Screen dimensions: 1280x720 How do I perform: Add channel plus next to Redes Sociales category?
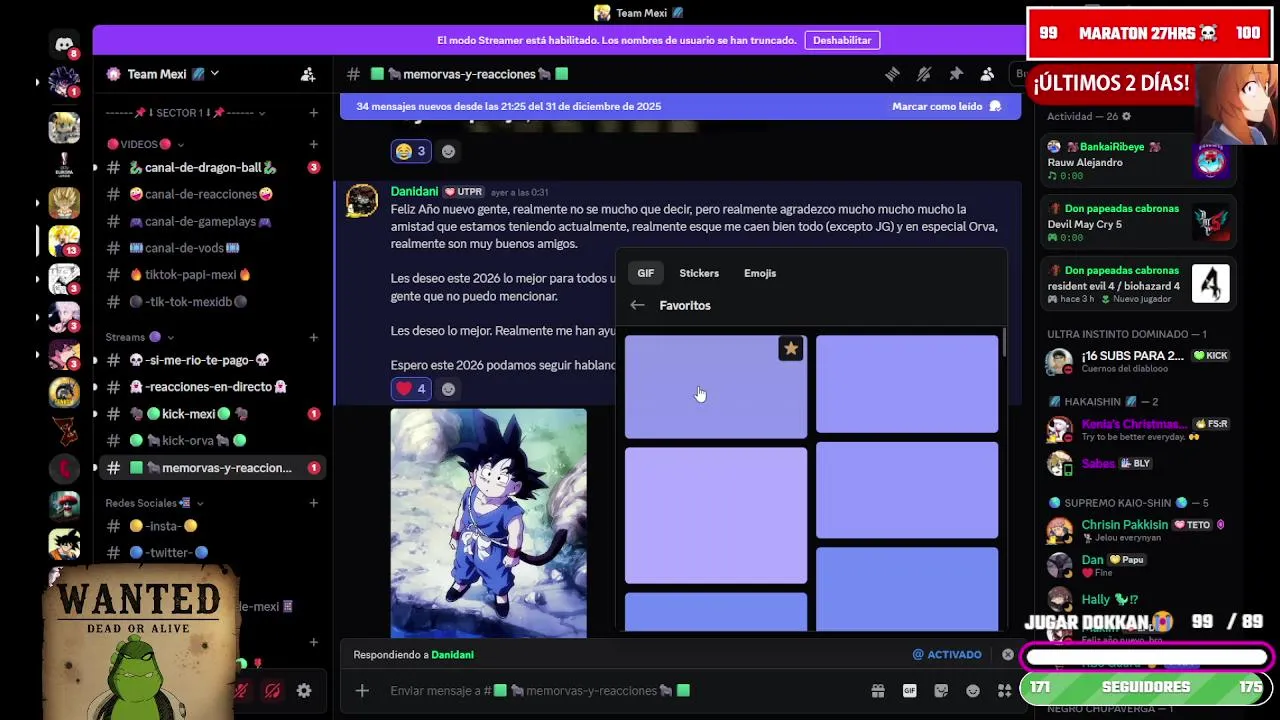[313, 503]
